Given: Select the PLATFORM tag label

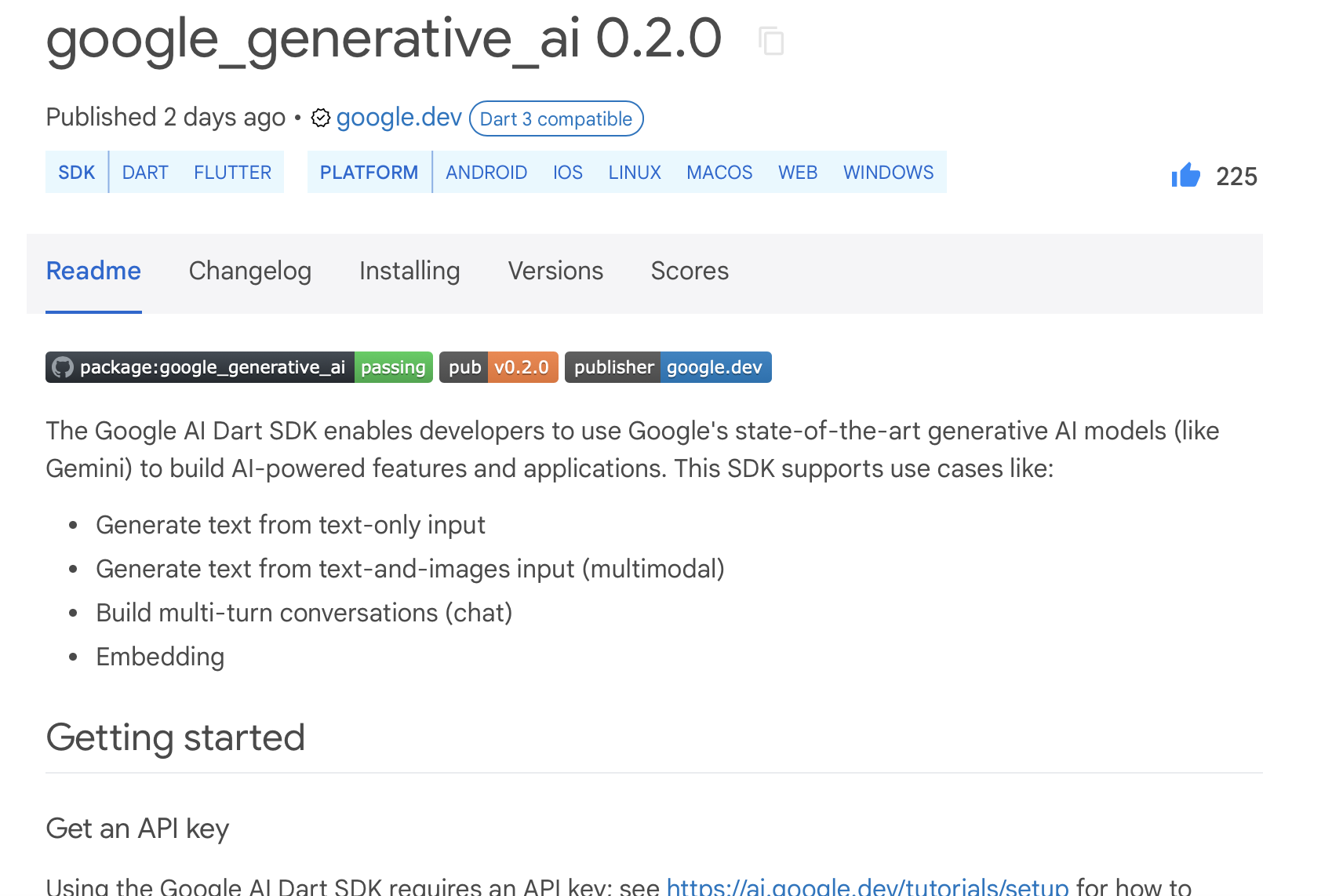Looking at the screenshot, I should point(369,172).
